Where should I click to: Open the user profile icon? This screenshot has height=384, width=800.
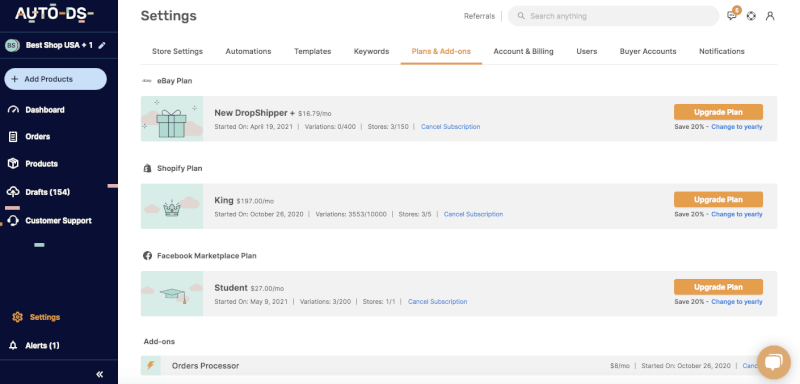click(x=770, y=16)
